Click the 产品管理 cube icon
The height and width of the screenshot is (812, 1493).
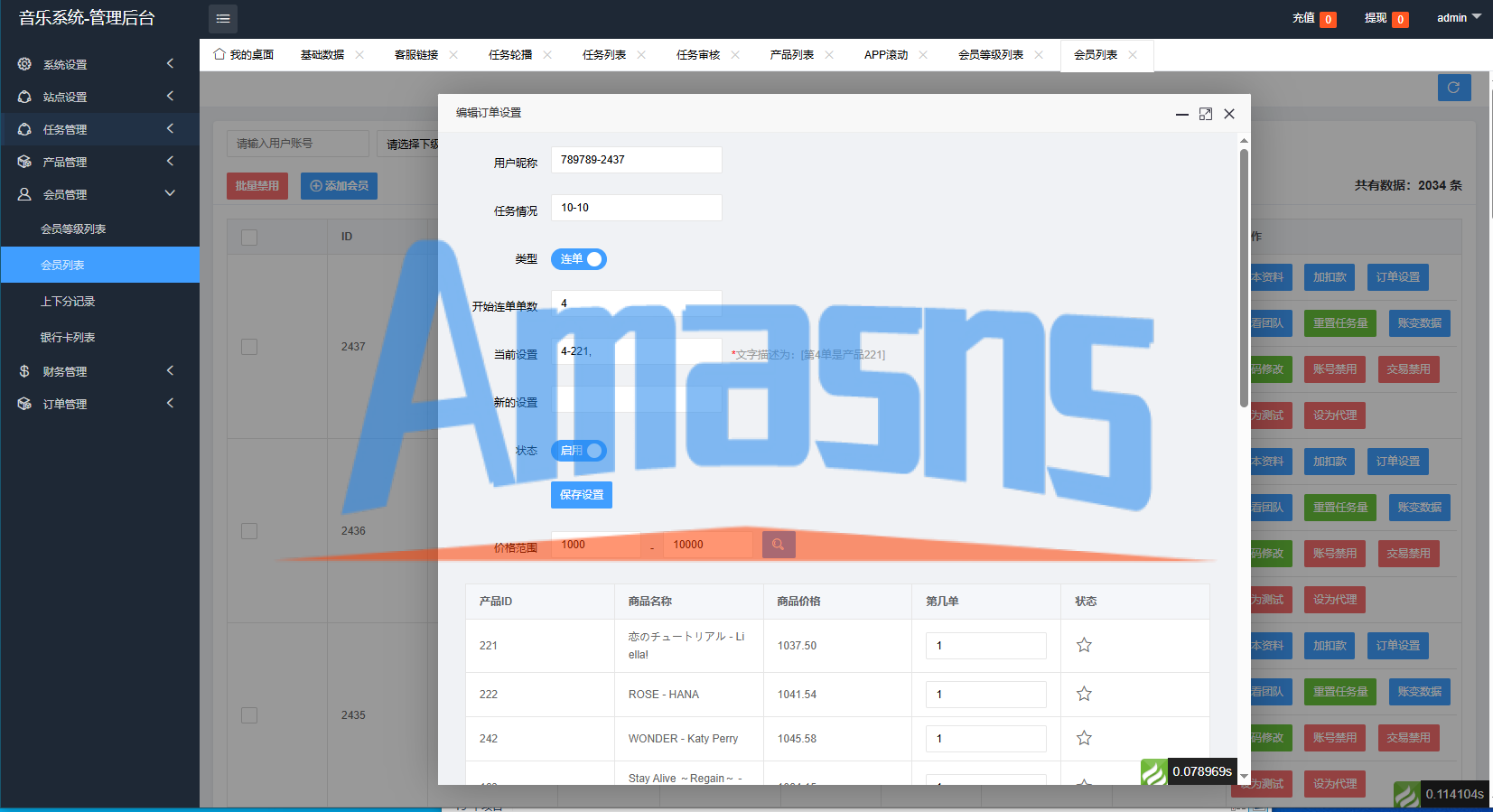click(x=24, y=162)
